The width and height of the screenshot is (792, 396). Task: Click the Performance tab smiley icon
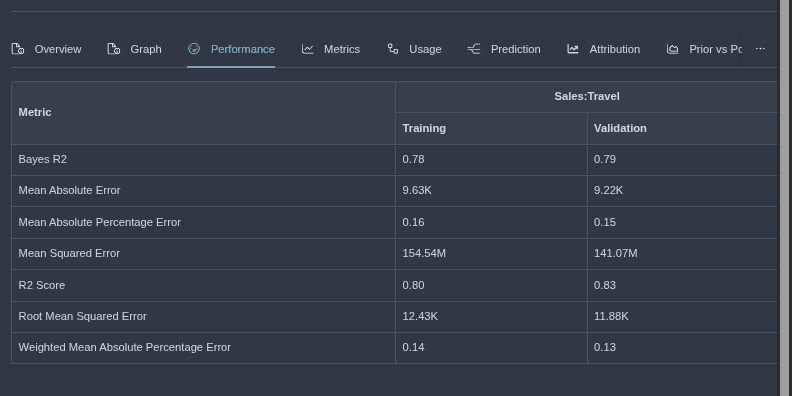[194, 48]
